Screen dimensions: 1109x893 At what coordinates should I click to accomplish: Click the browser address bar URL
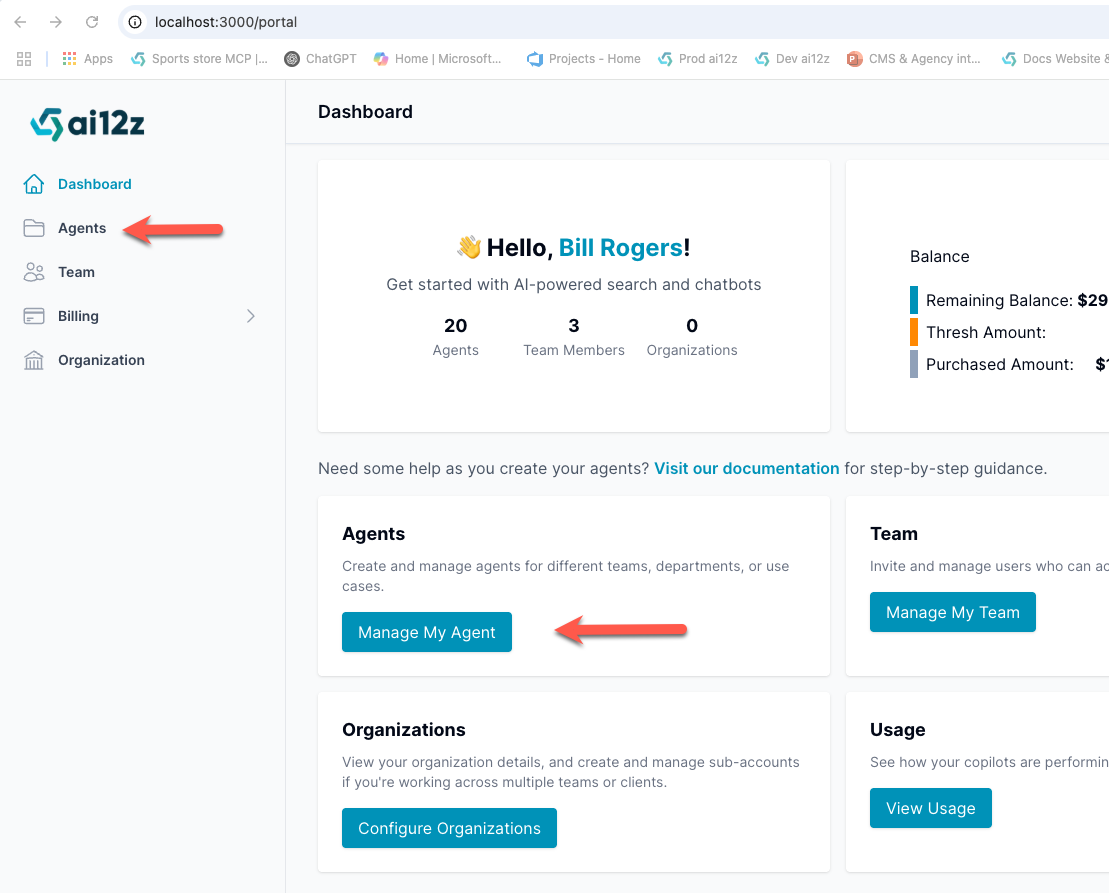[226, 22]
